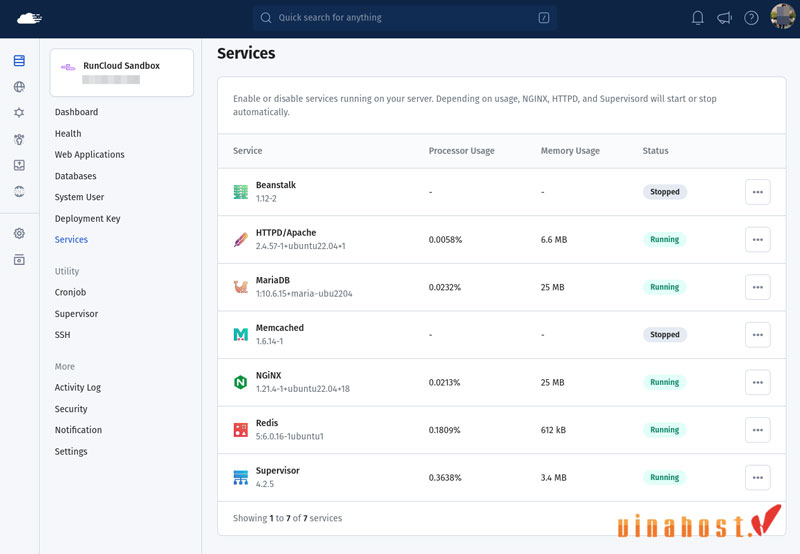Open Cronjob in sidebar
The width and height of the screenshot is (800, 554).
click(70, 292)
